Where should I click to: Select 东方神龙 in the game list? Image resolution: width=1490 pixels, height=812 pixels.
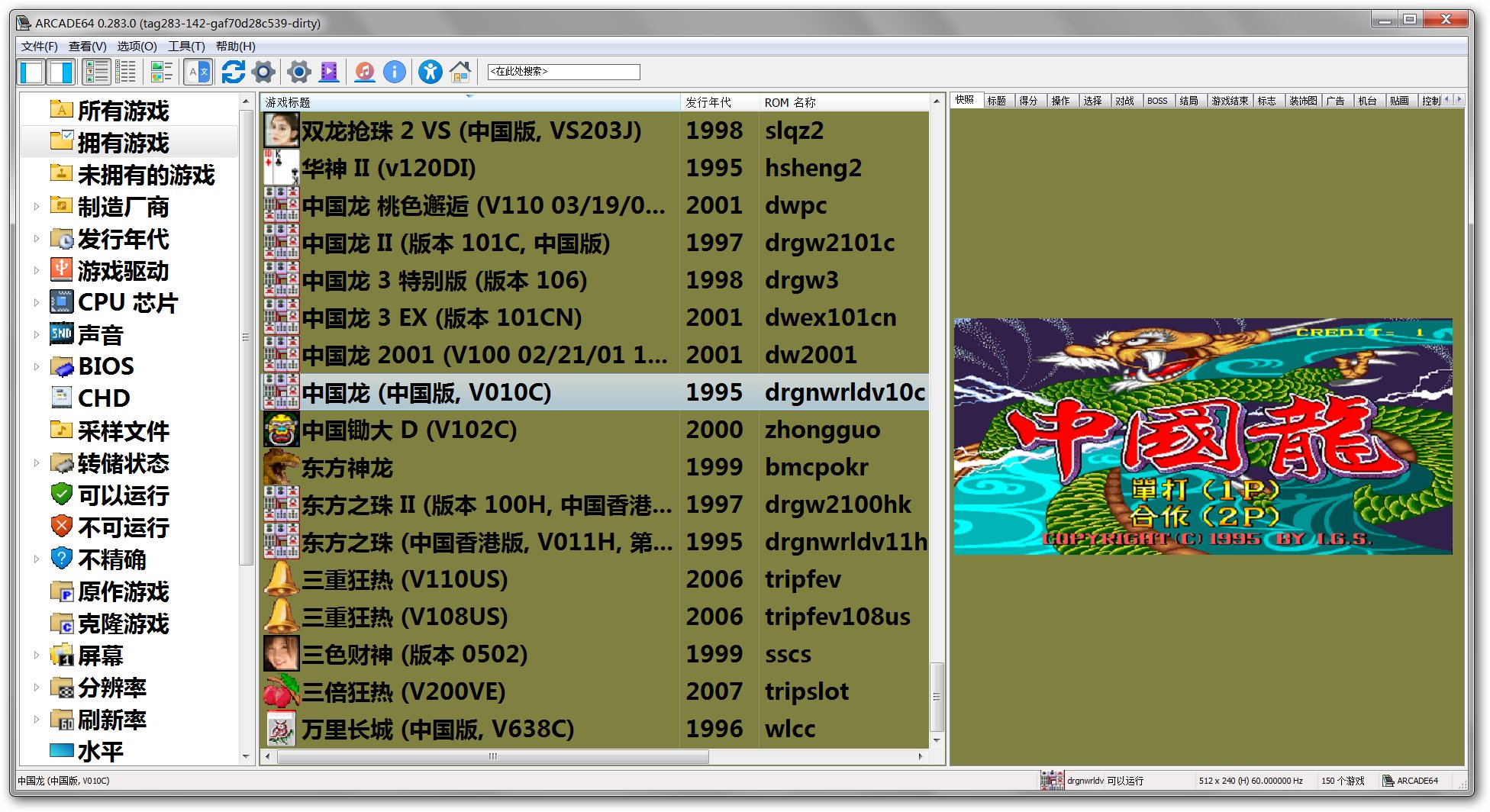click(x=347, y=467)
